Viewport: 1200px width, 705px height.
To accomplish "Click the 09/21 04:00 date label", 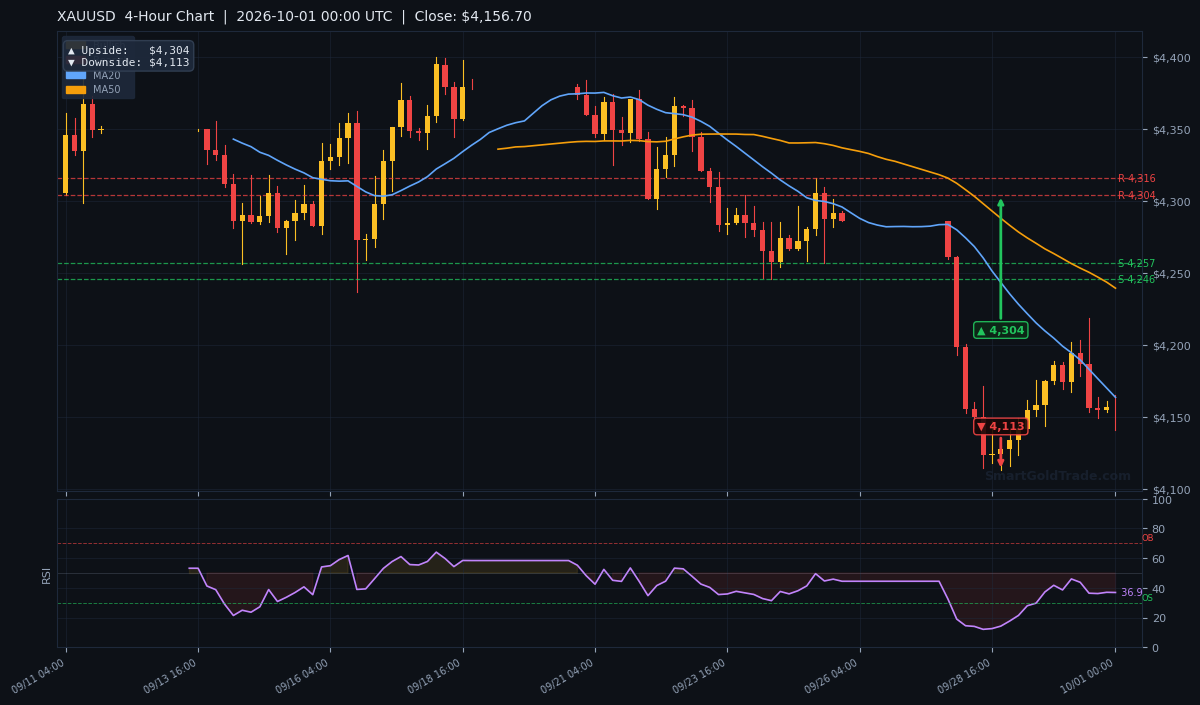I will click(x=568, y=676).
